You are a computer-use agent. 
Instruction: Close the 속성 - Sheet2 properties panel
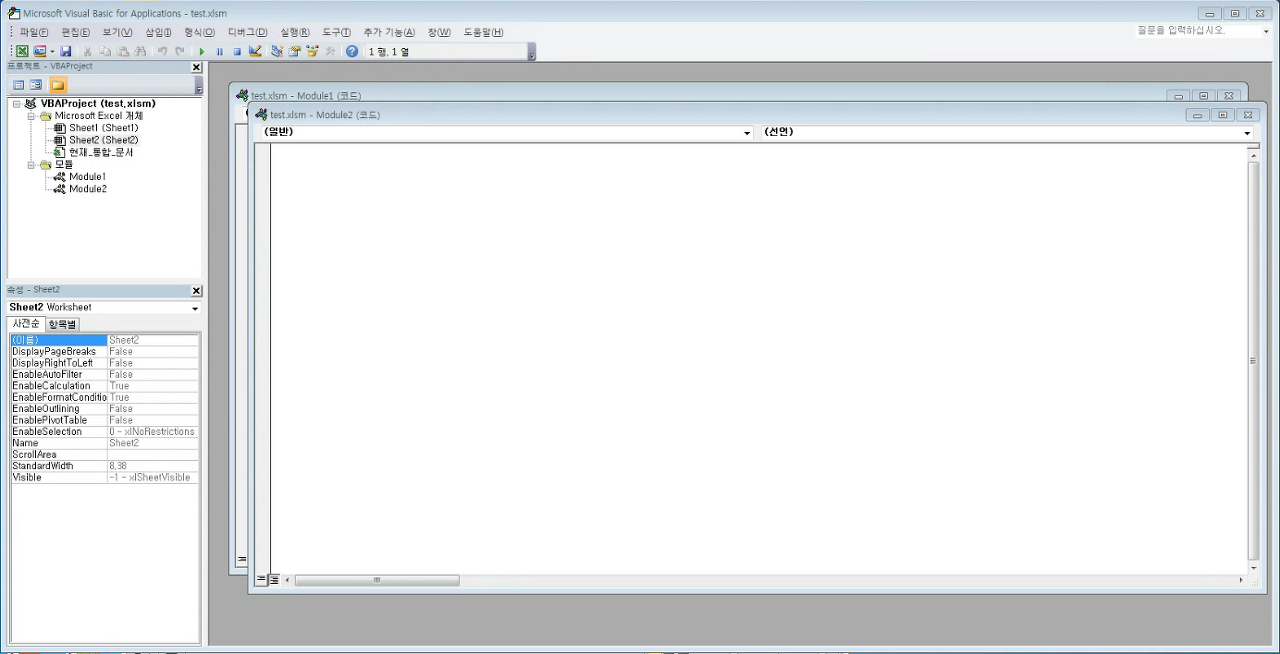coord(196,291)
